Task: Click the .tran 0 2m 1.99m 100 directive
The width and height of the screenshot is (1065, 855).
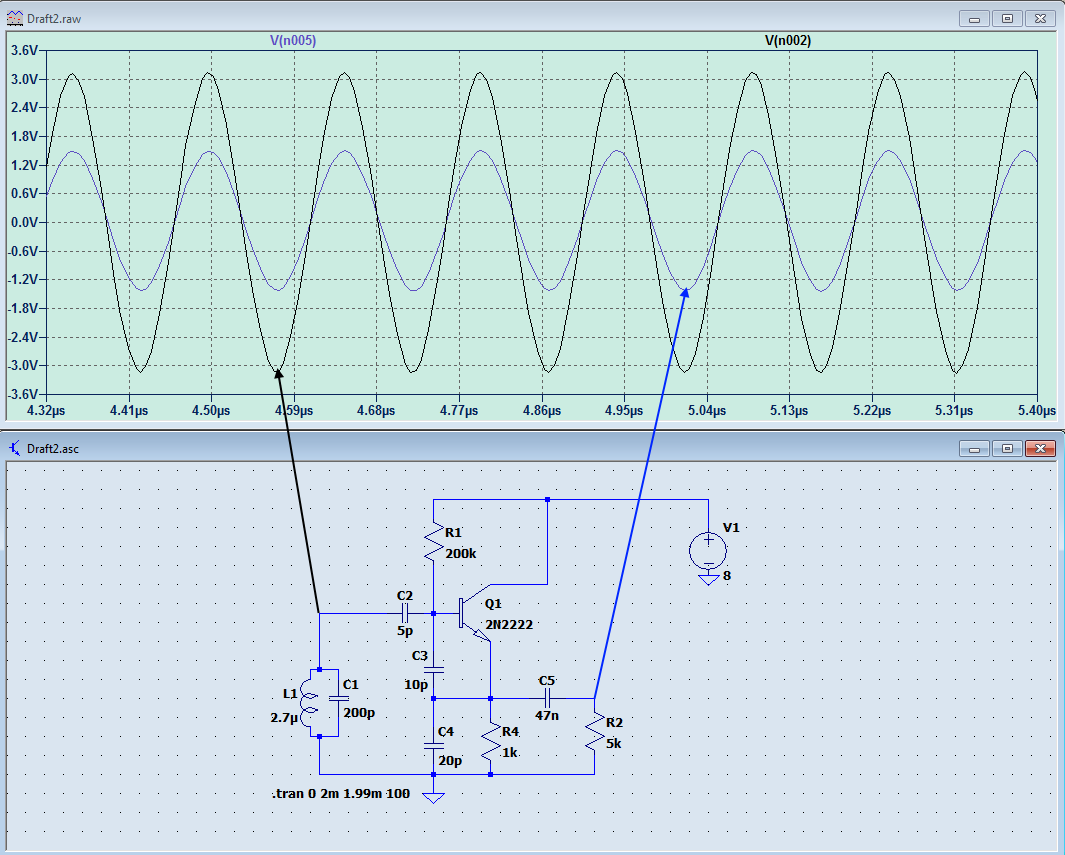Action: click(x=341, y=793)
